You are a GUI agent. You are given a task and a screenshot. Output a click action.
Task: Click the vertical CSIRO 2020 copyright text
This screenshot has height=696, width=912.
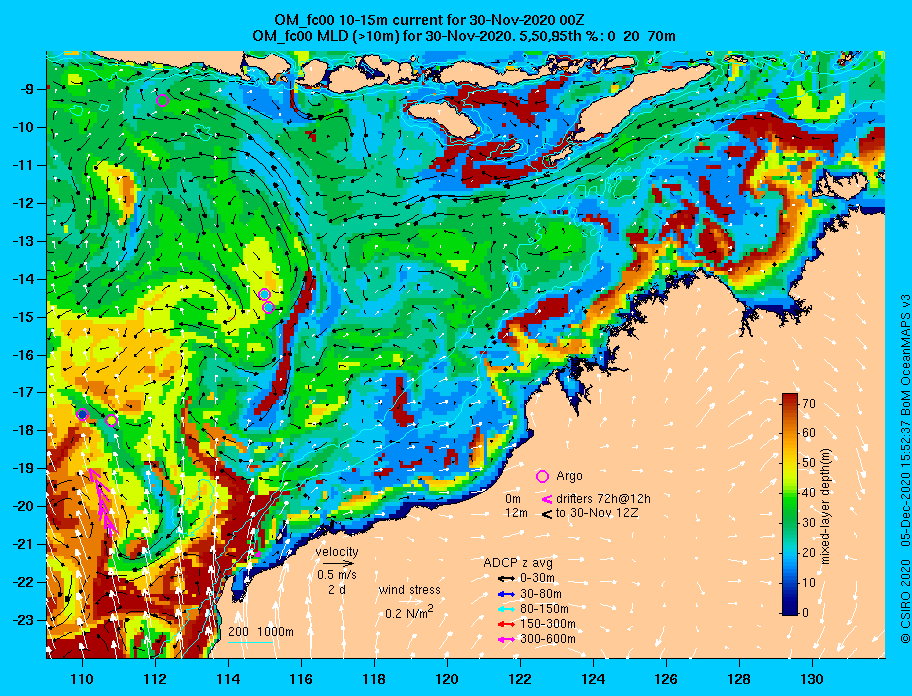click(904, 470)
